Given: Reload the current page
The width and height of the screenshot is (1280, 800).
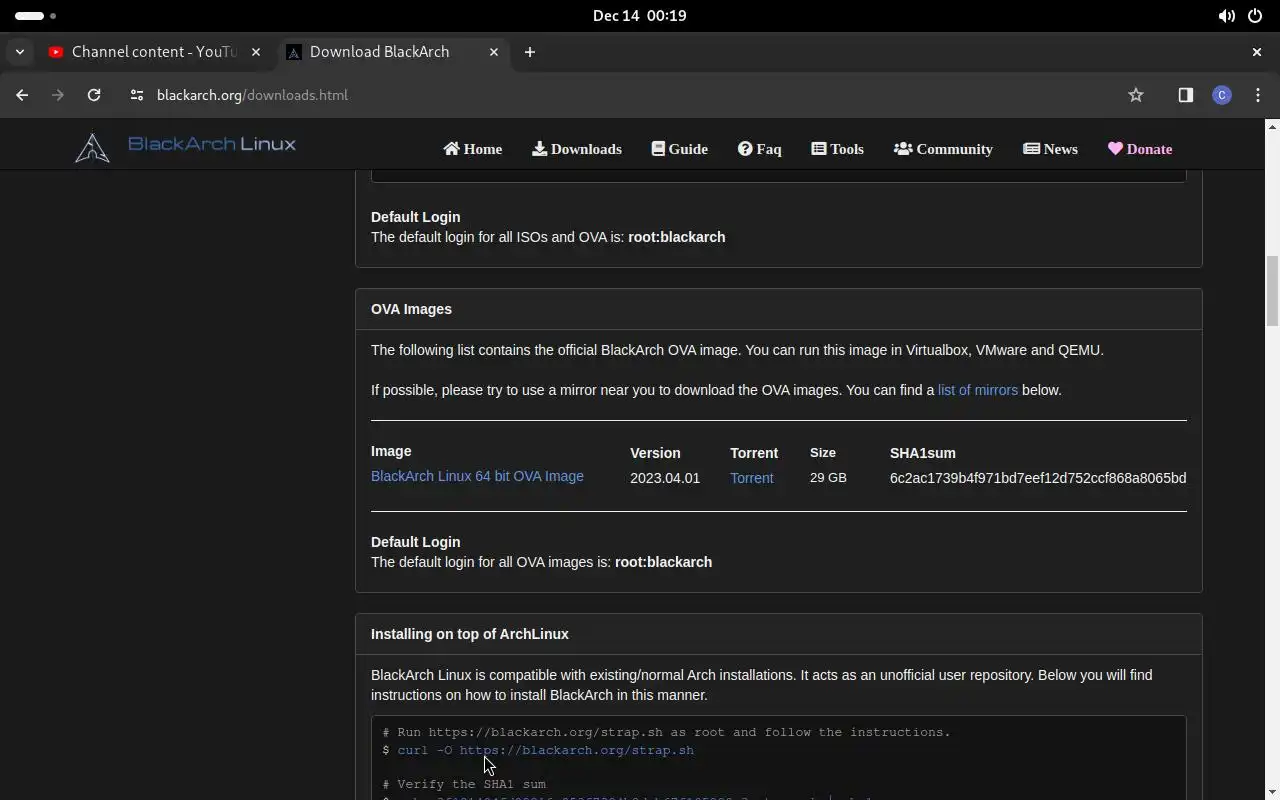Looking at the screenshot, I should coord(94,95).
